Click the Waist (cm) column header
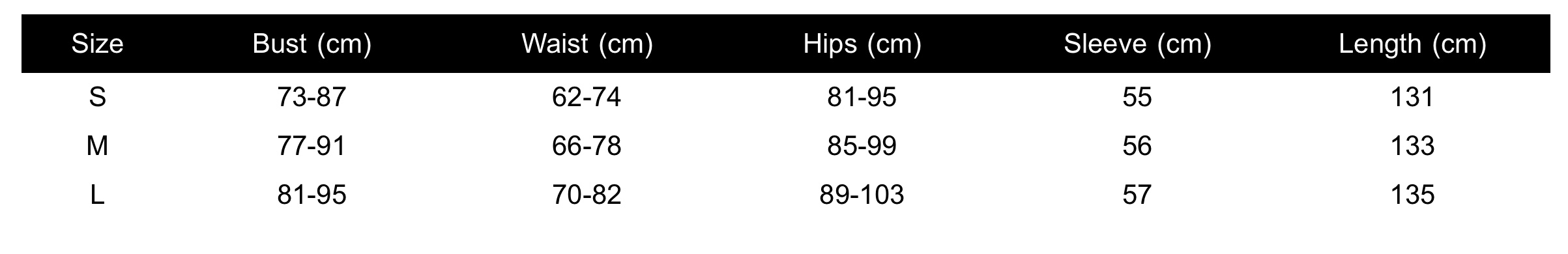Viewport: 1568px width, 254px height. pos(587,44)
